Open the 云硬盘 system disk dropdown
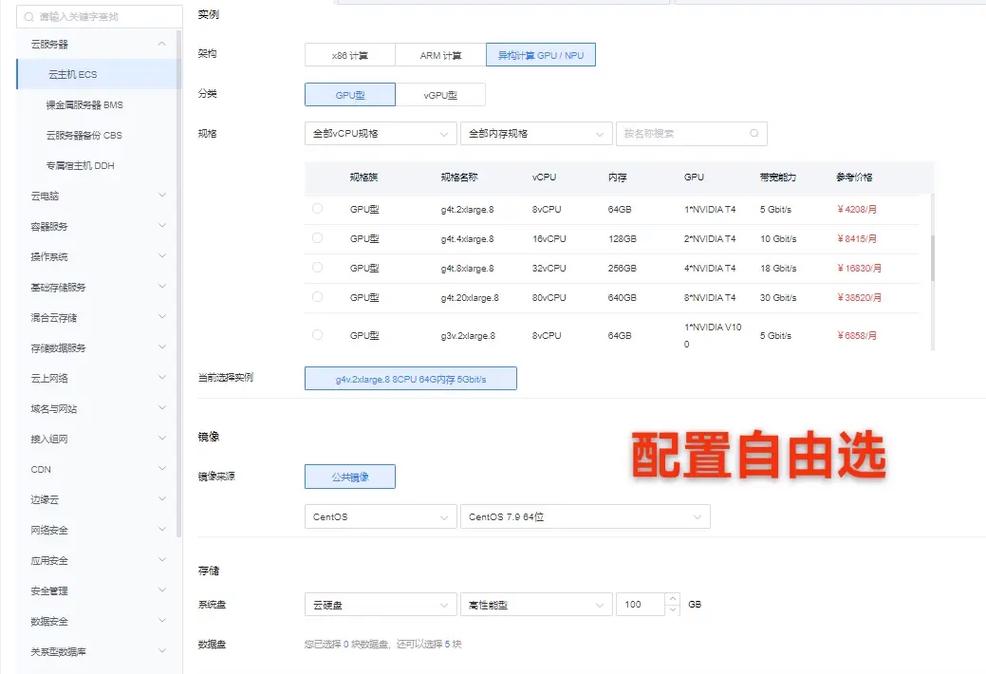This screenshot has width=986, height=674. [x=380, y=604]
